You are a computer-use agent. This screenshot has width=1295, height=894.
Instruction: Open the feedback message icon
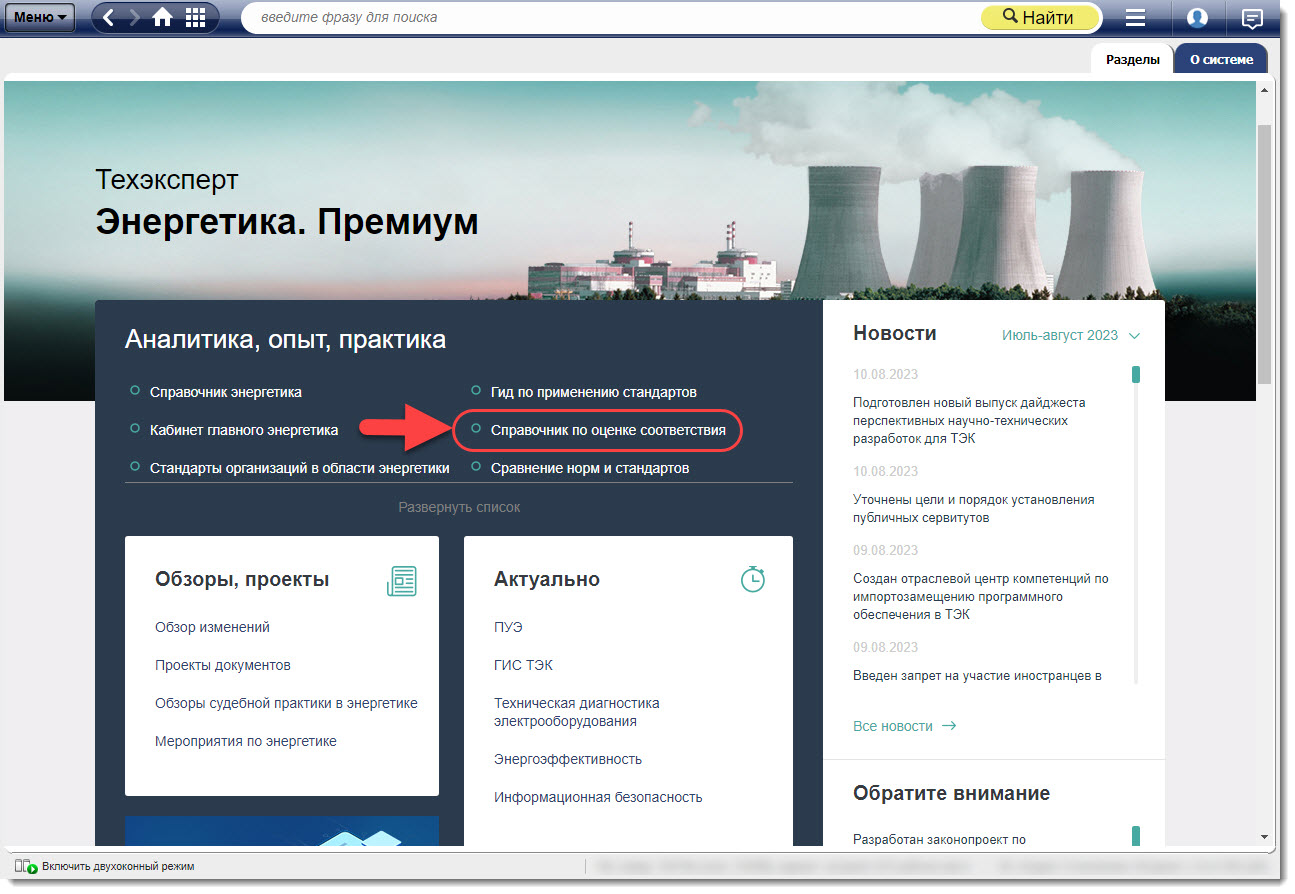(1252, 17)
